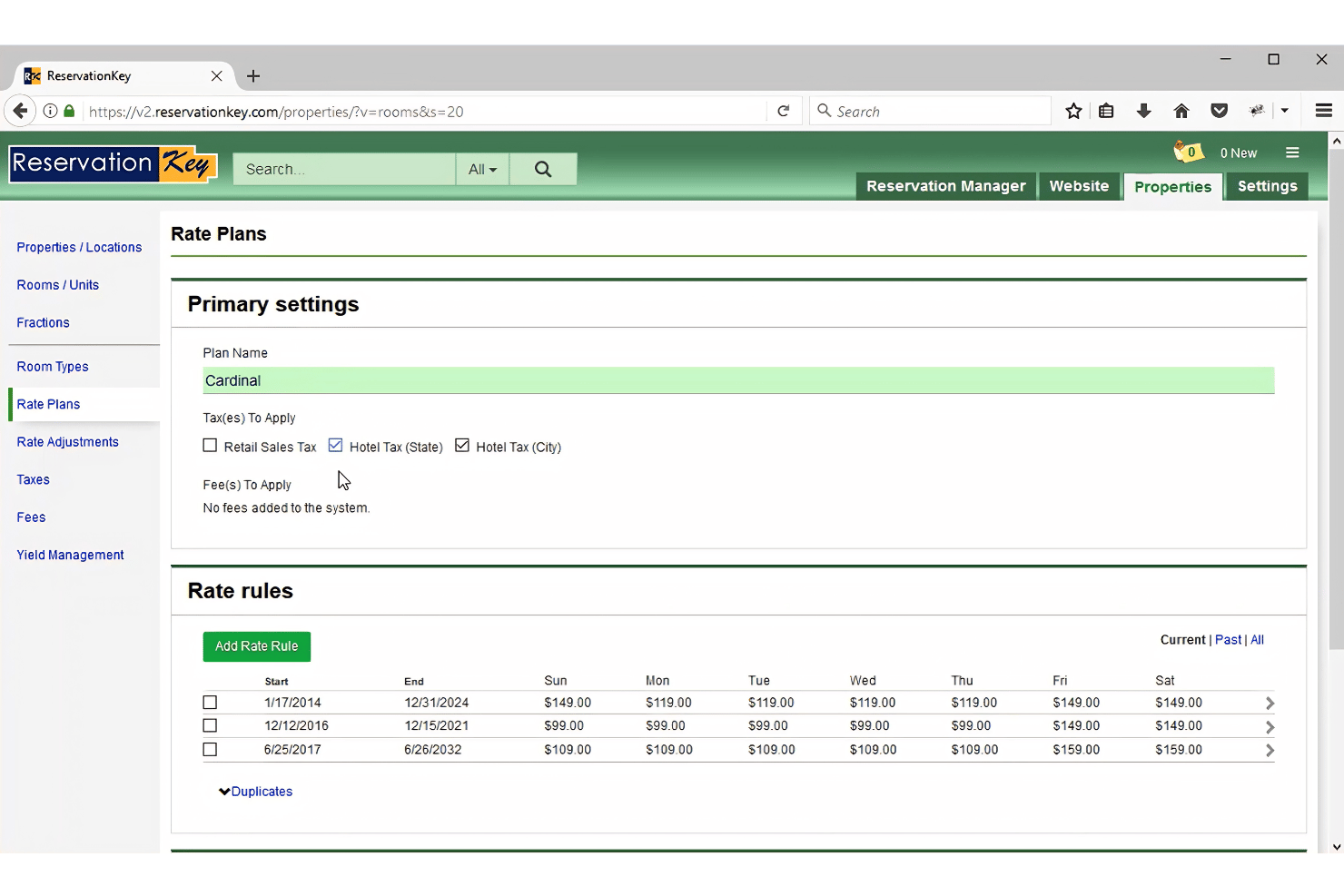Open Rate Adjustments in the sidebar
The image size is (1344, 896).
(67, 442)
